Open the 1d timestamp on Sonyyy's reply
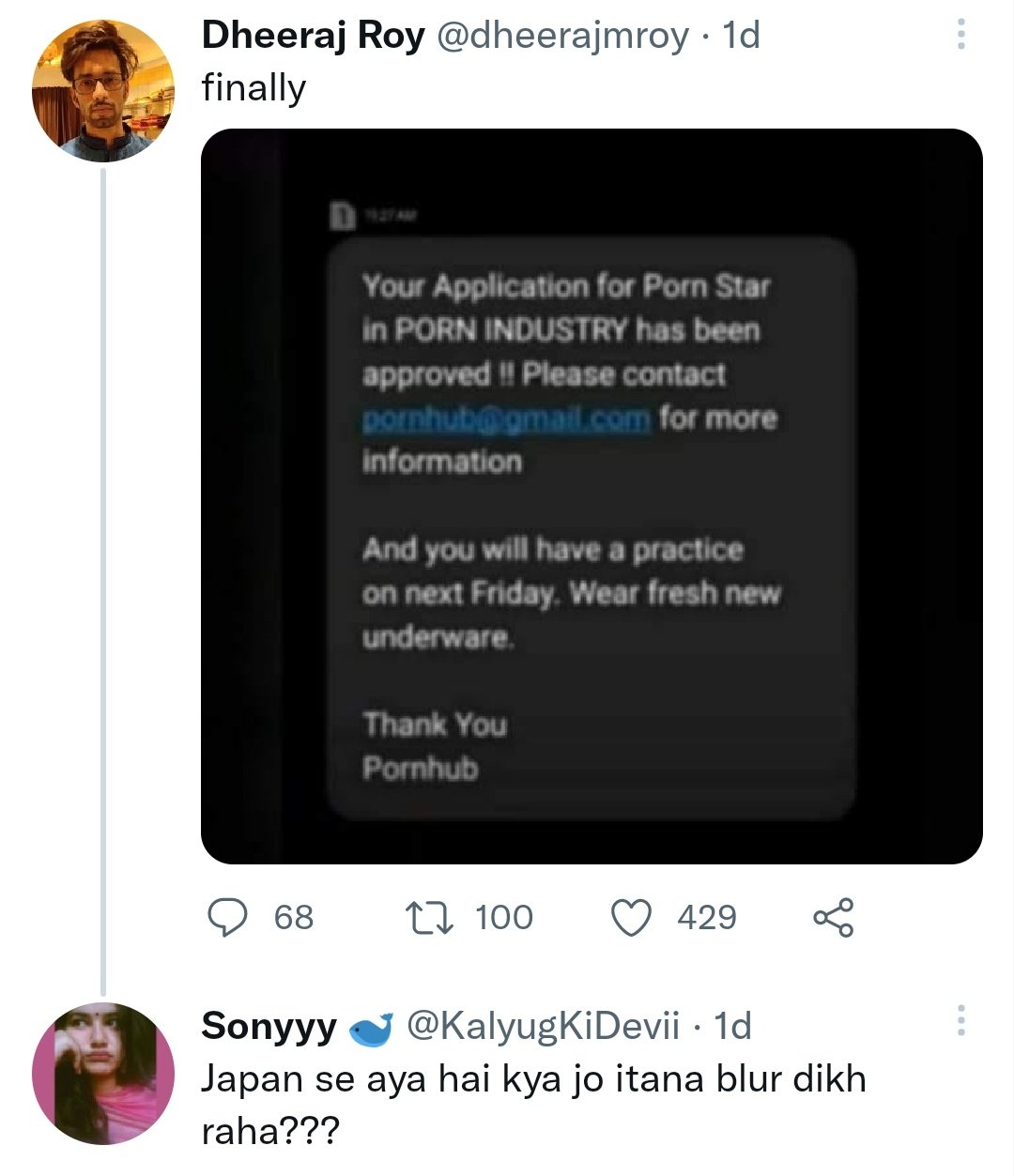The height and width of the screenshot is (1176, 1014). coord(732,1027)
